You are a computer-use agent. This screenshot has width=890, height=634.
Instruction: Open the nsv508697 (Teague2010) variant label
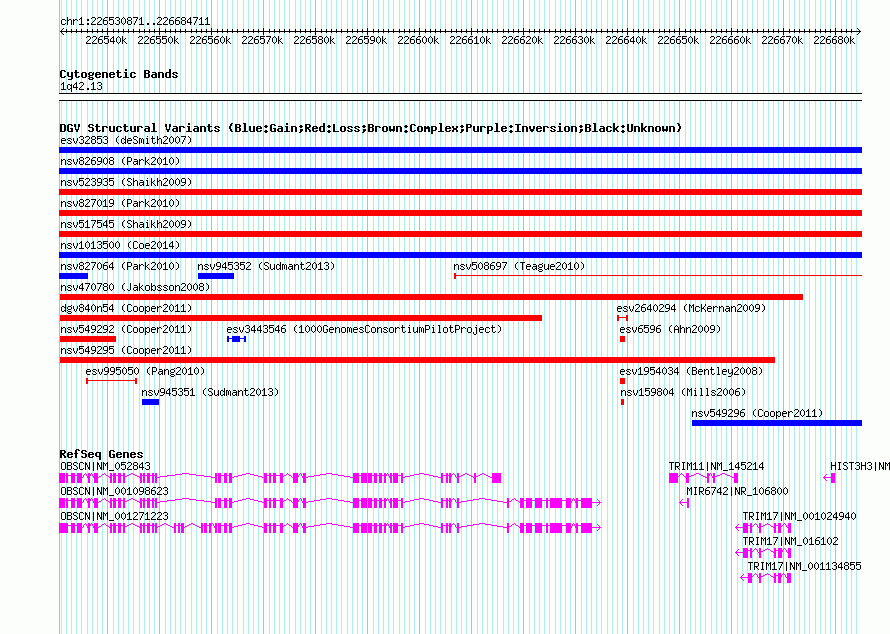coord(519,266)
